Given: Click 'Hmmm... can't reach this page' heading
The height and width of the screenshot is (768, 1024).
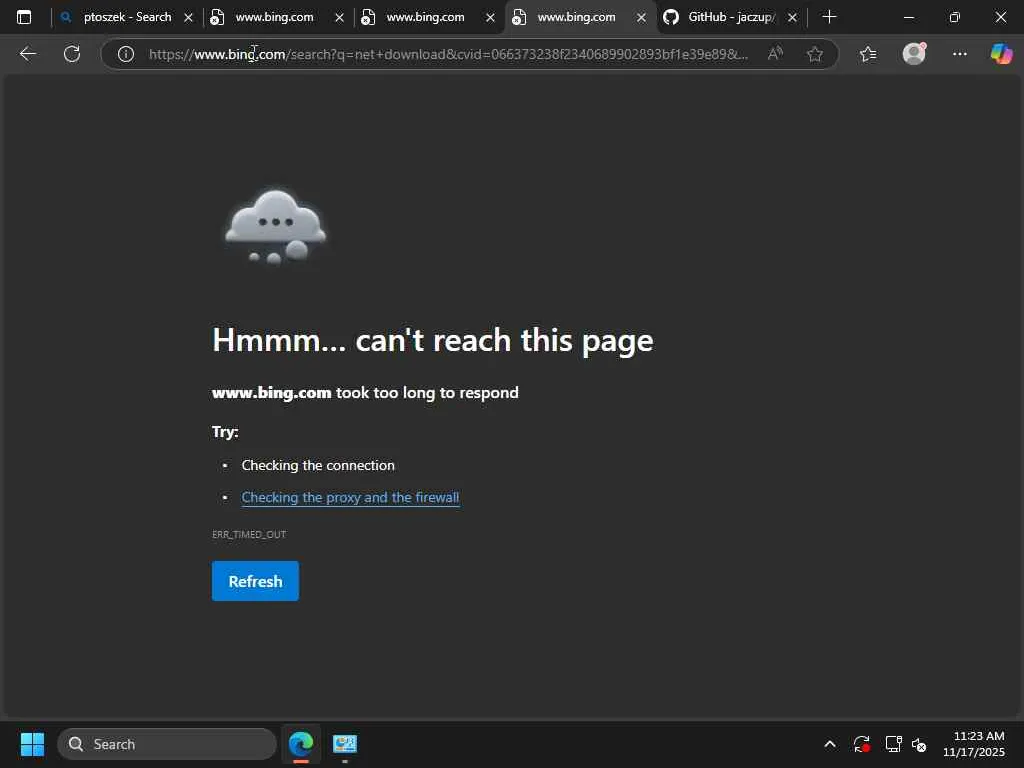Looking at the screenshot, I should (x=432, y=340).
